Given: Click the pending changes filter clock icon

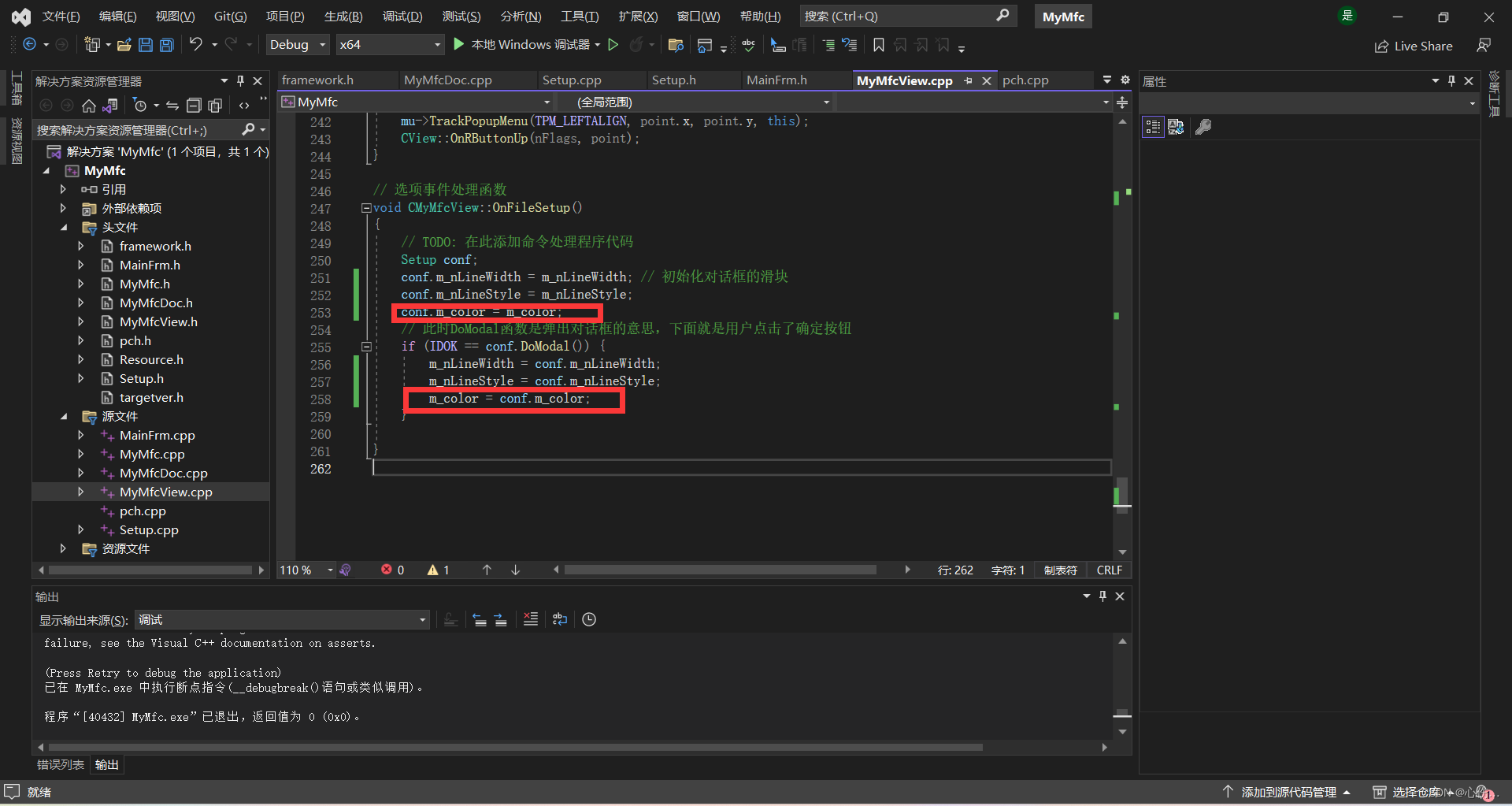Looking at the screenshot, I should tap(140, 105).
